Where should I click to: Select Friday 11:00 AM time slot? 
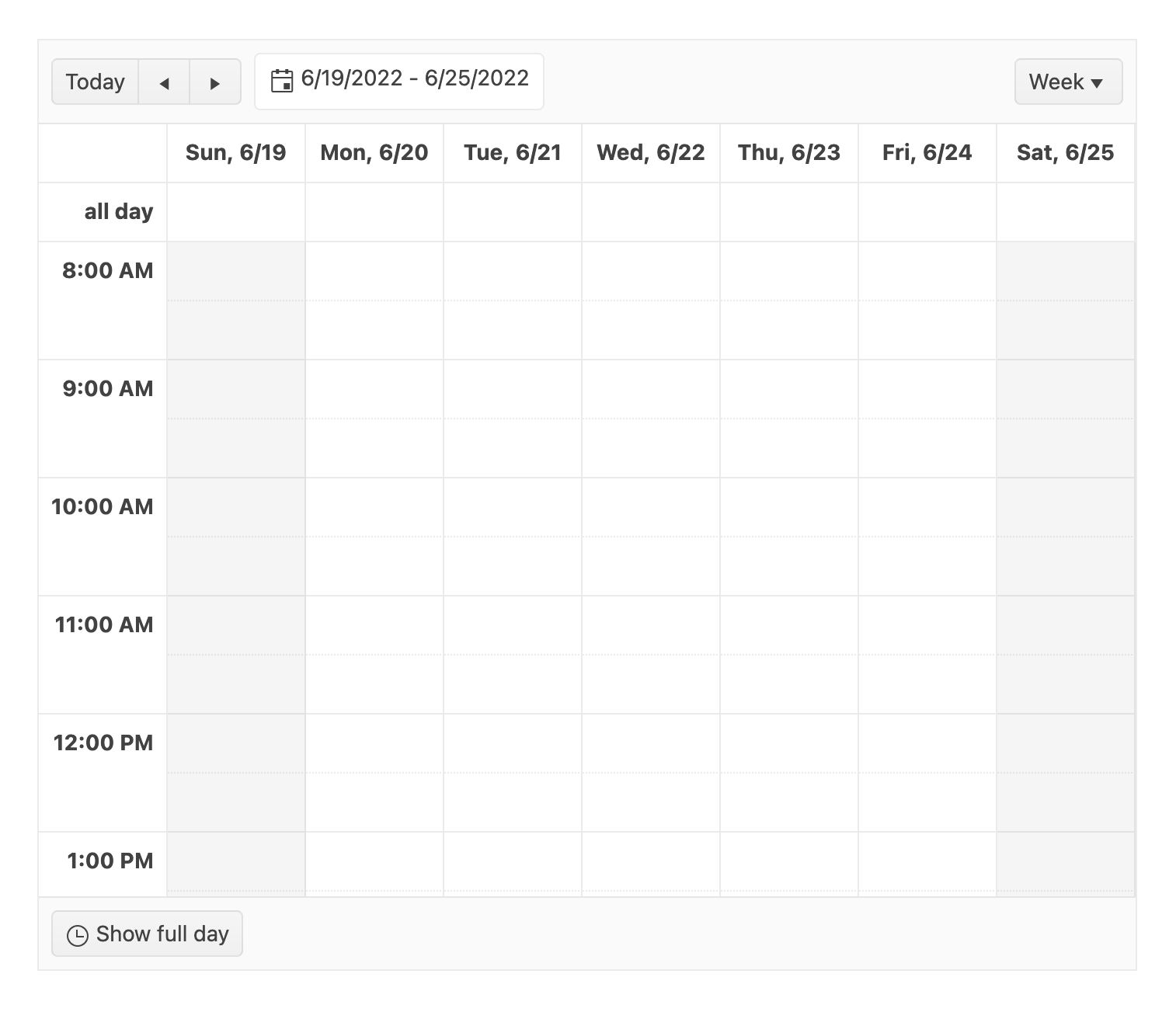927,625
